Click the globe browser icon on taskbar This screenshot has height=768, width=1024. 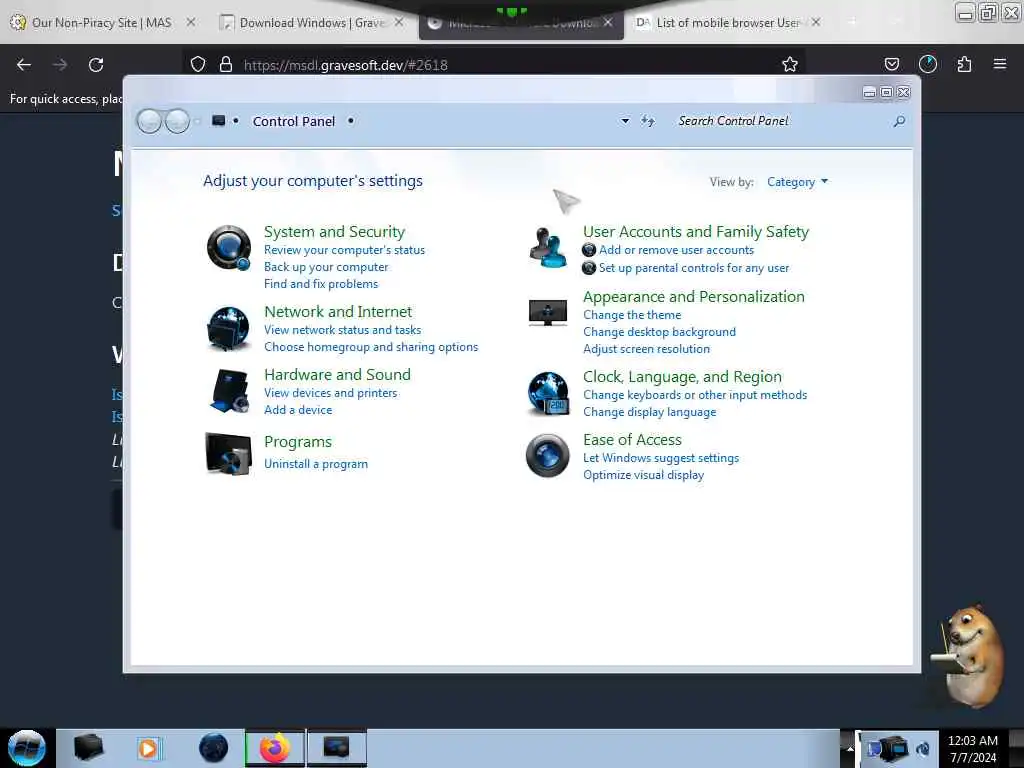tap(214, 748)
